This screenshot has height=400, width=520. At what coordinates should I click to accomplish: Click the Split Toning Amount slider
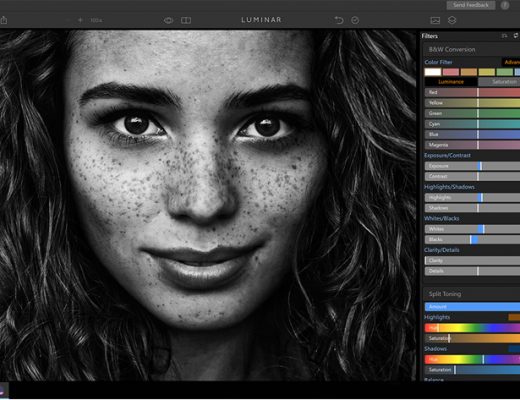(472, 307)
